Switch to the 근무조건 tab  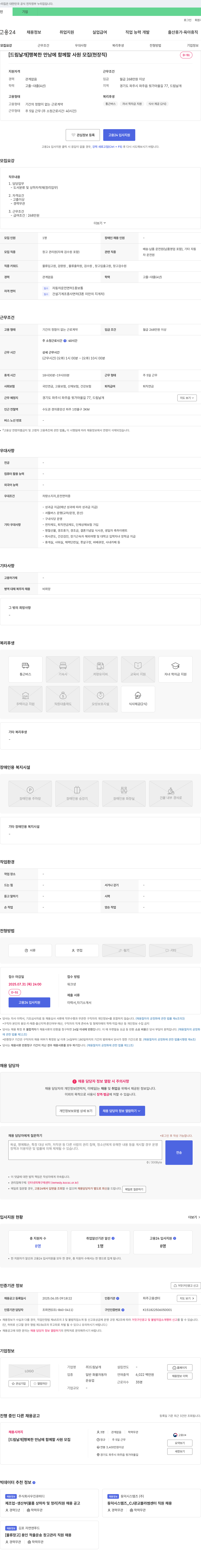coord(43,46)
